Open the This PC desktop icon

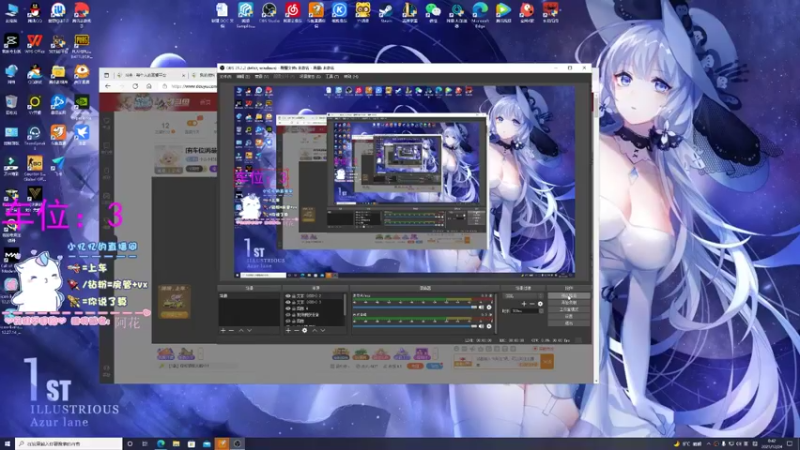tap(11, 13)
